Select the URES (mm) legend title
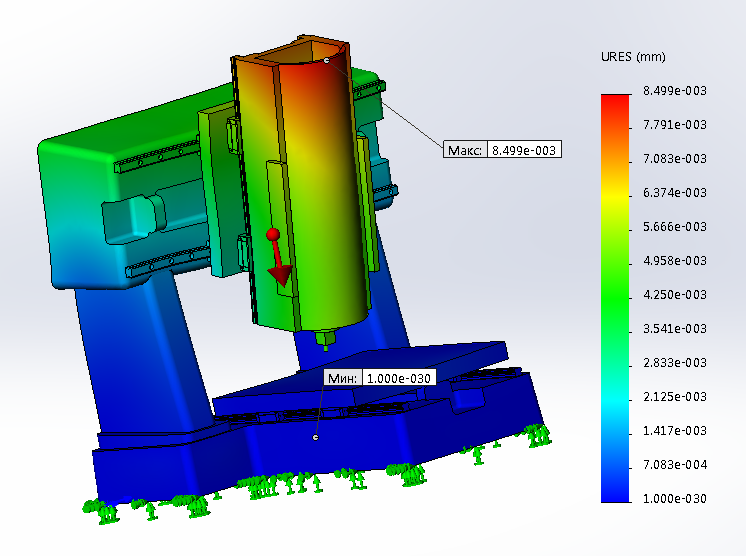 pyautogui.click(x=633, y=57)
